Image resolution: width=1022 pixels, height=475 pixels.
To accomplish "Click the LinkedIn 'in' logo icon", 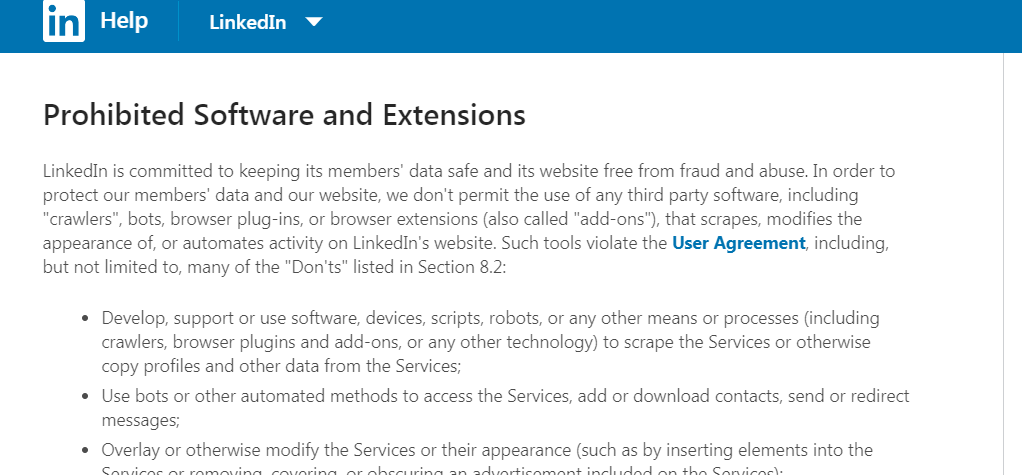I will click(63, 21).
